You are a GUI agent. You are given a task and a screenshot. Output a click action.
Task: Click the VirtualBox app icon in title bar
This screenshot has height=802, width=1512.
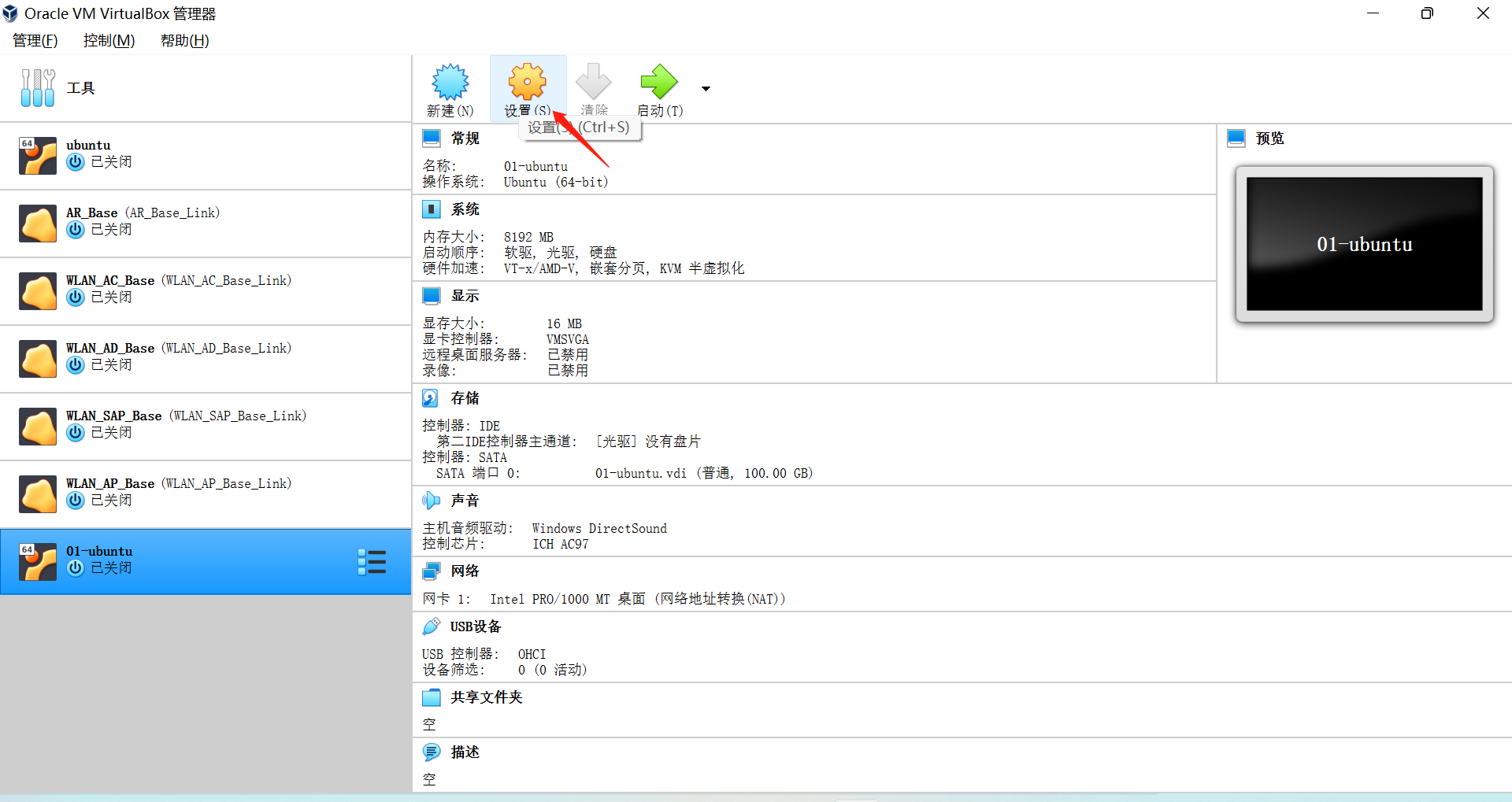[10, 13]
